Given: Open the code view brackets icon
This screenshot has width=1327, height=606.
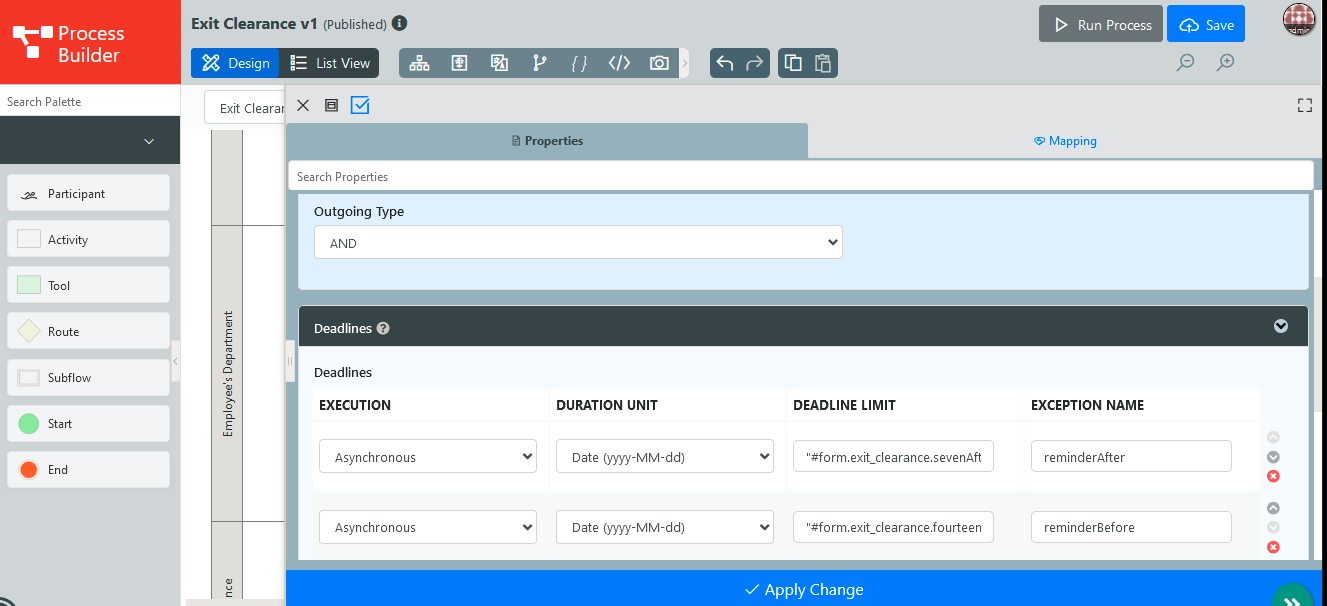Looking at the screenshot, I should pos(619,63).
